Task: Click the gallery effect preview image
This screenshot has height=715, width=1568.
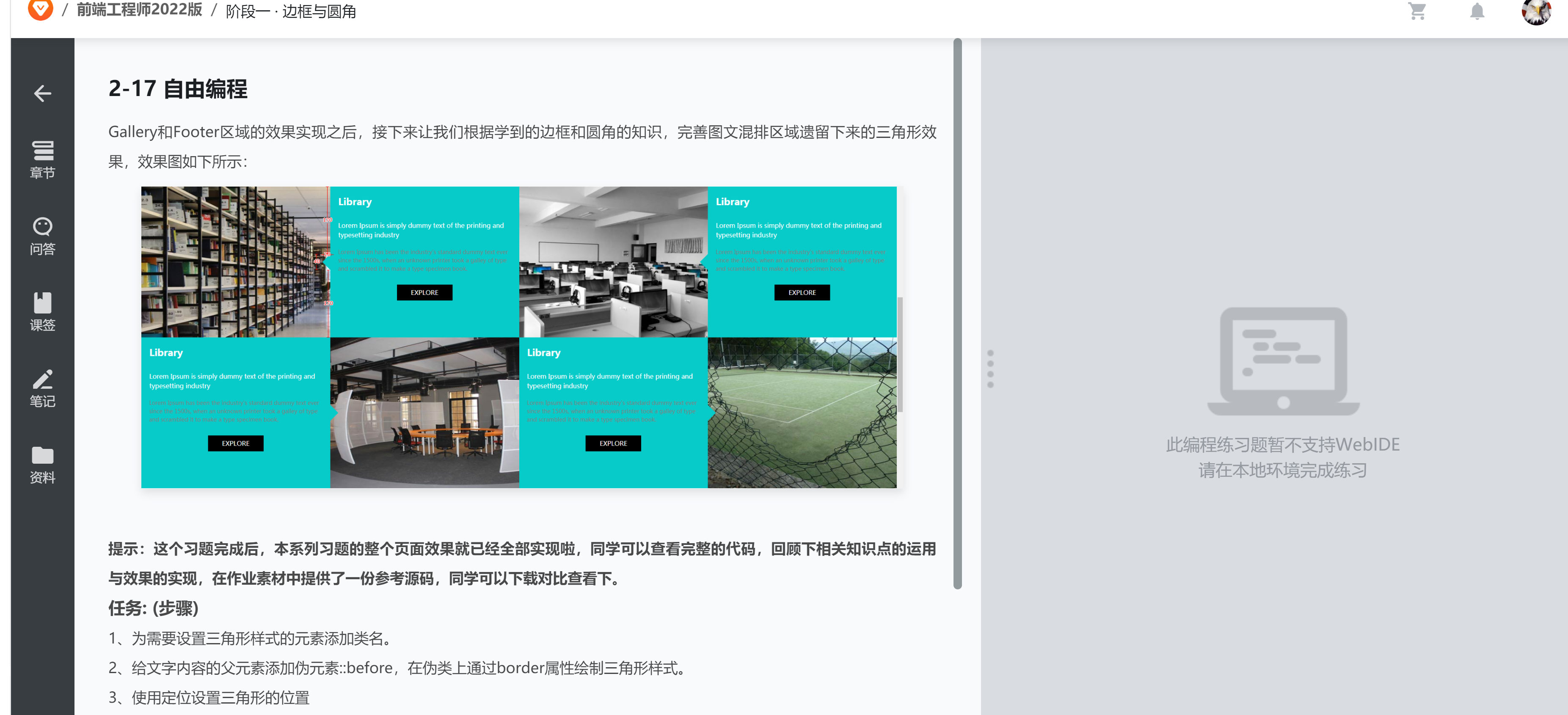Action: tap(518, 337)
